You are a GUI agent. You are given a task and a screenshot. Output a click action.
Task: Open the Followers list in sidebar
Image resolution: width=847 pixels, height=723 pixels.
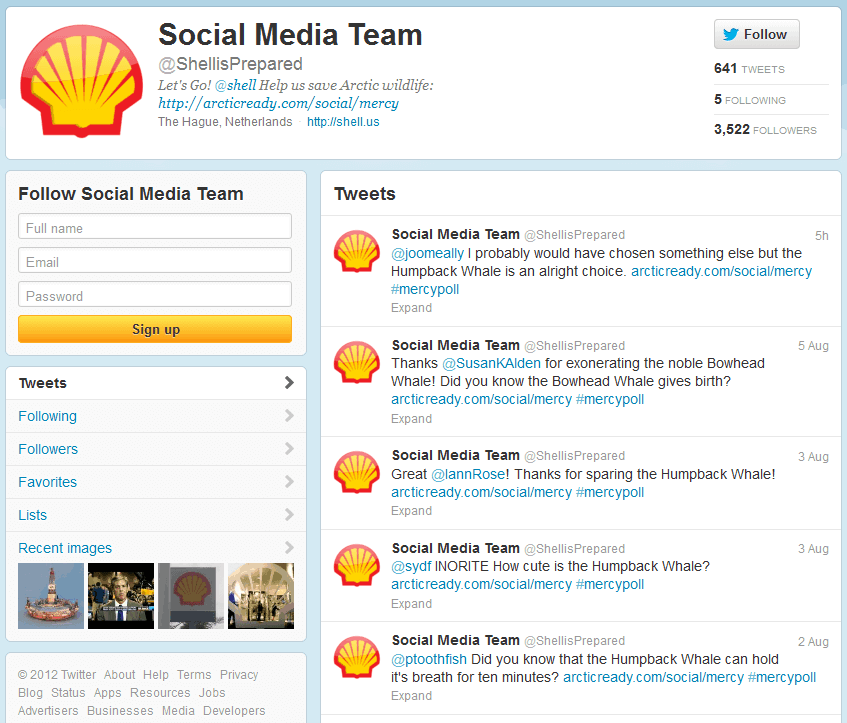pos(156,449)
